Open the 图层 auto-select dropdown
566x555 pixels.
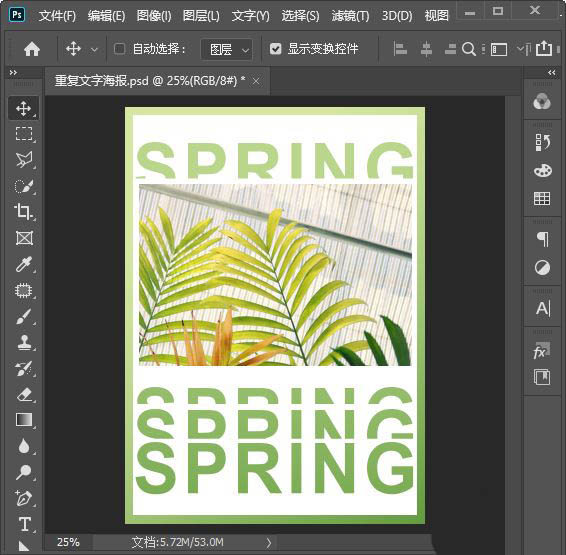pos(227,49)
